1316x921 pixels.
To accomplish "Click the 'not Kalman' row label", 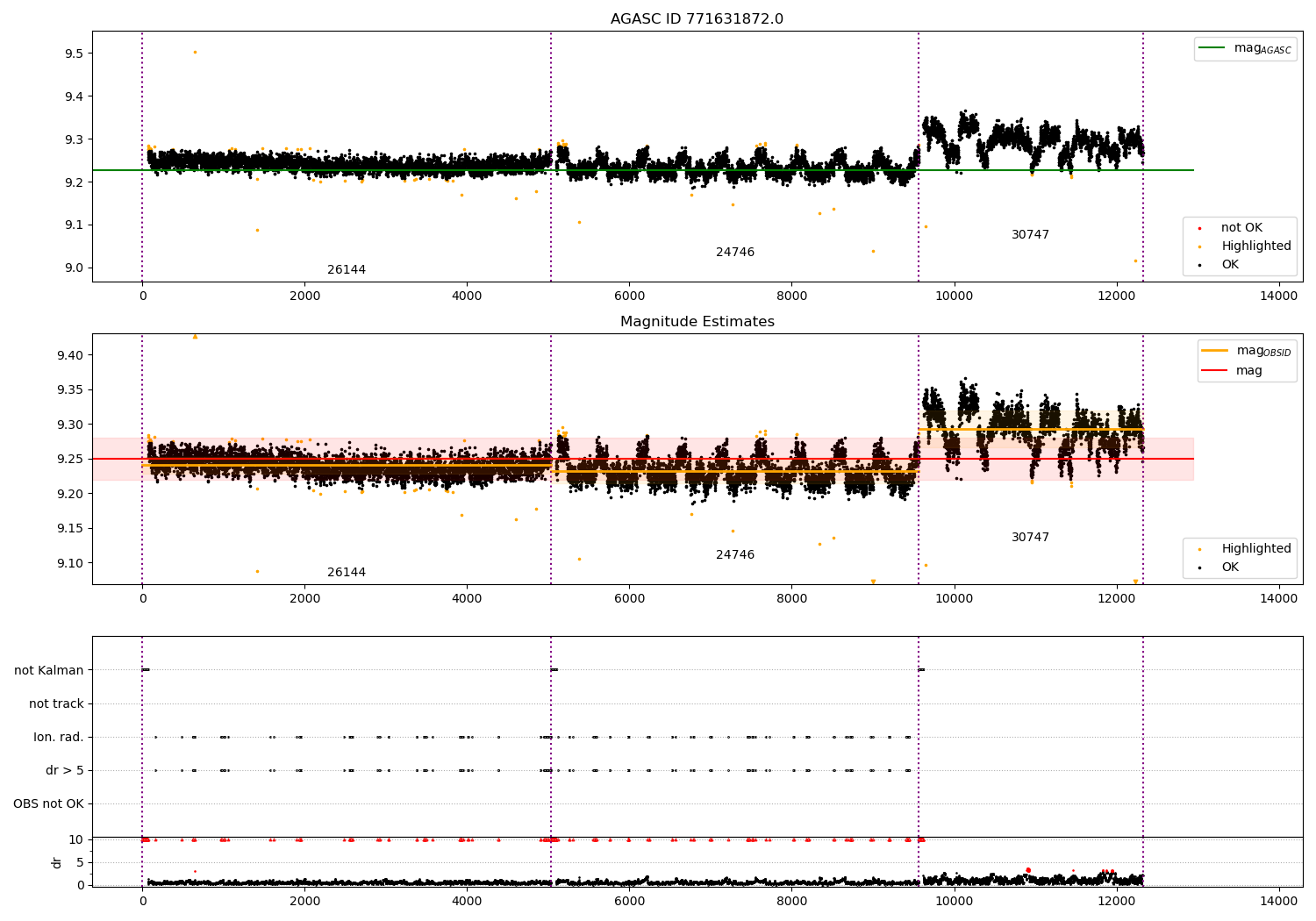I will [x=49, y=670].
